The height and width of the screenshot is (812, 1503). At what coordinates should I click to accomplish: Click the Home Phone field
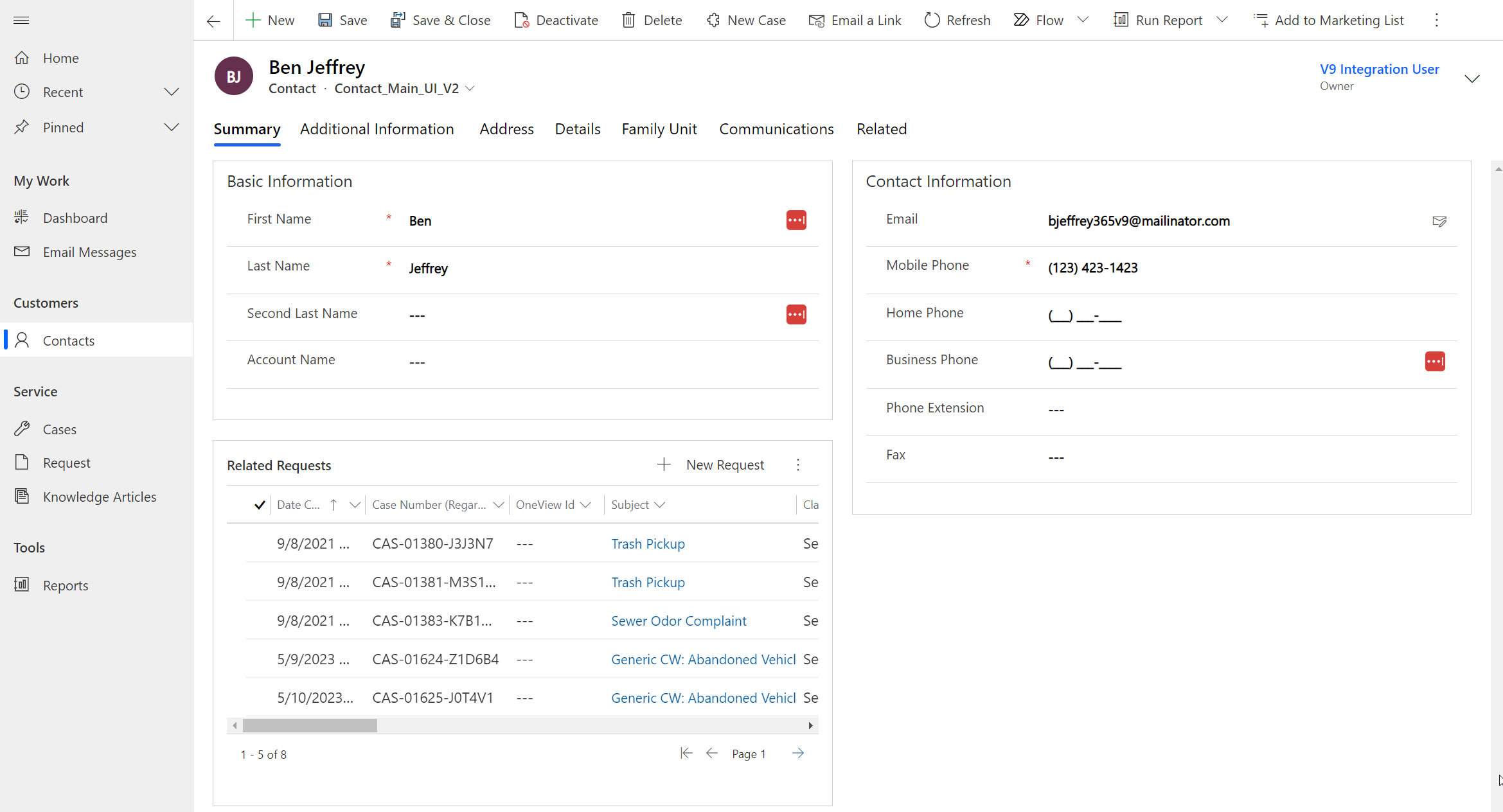tap(1247, 315)
